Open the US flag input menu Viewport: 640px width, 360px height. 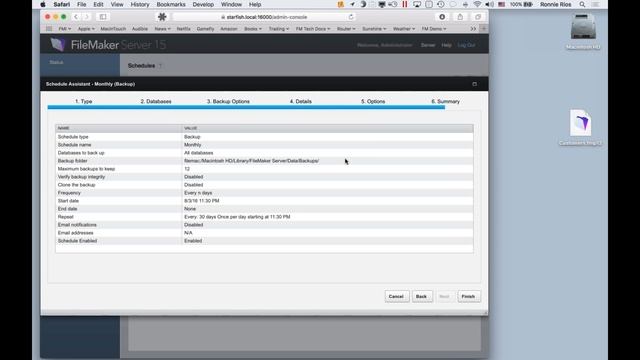502,4
